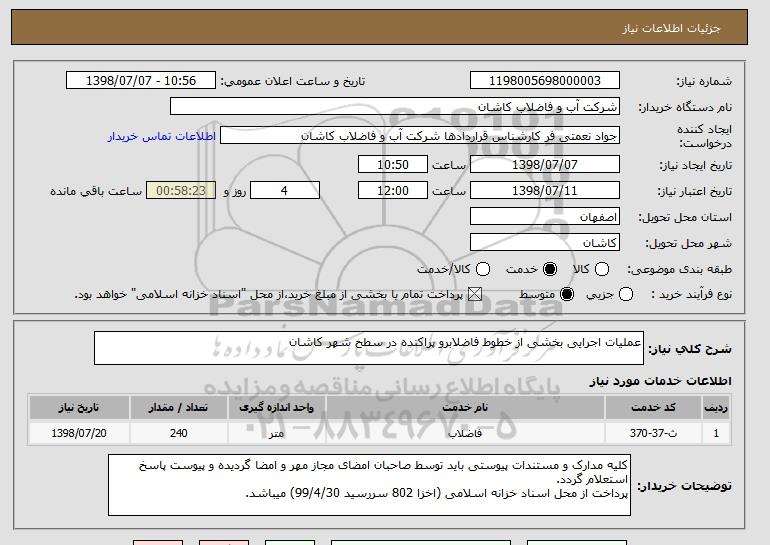The image size is (770, 545).
Task: Click the need number field 1198005698000003
Action: pyautogui.click(x=545, y=81)
